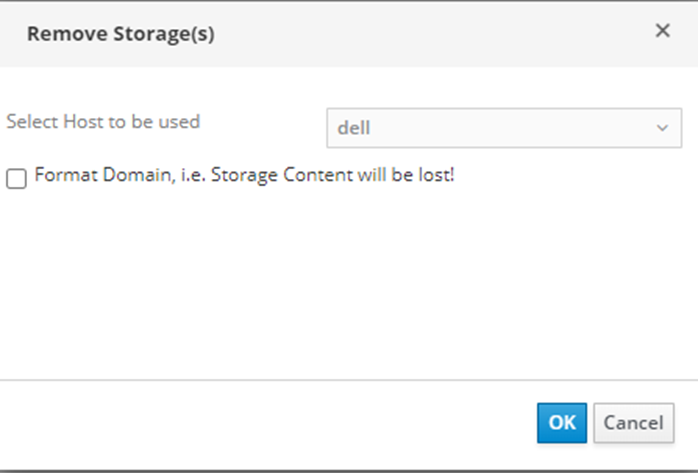This screenshot has height=473, width=698.
Task: Tick the box warning Storage Content will be lost
Action: [16, 179]
